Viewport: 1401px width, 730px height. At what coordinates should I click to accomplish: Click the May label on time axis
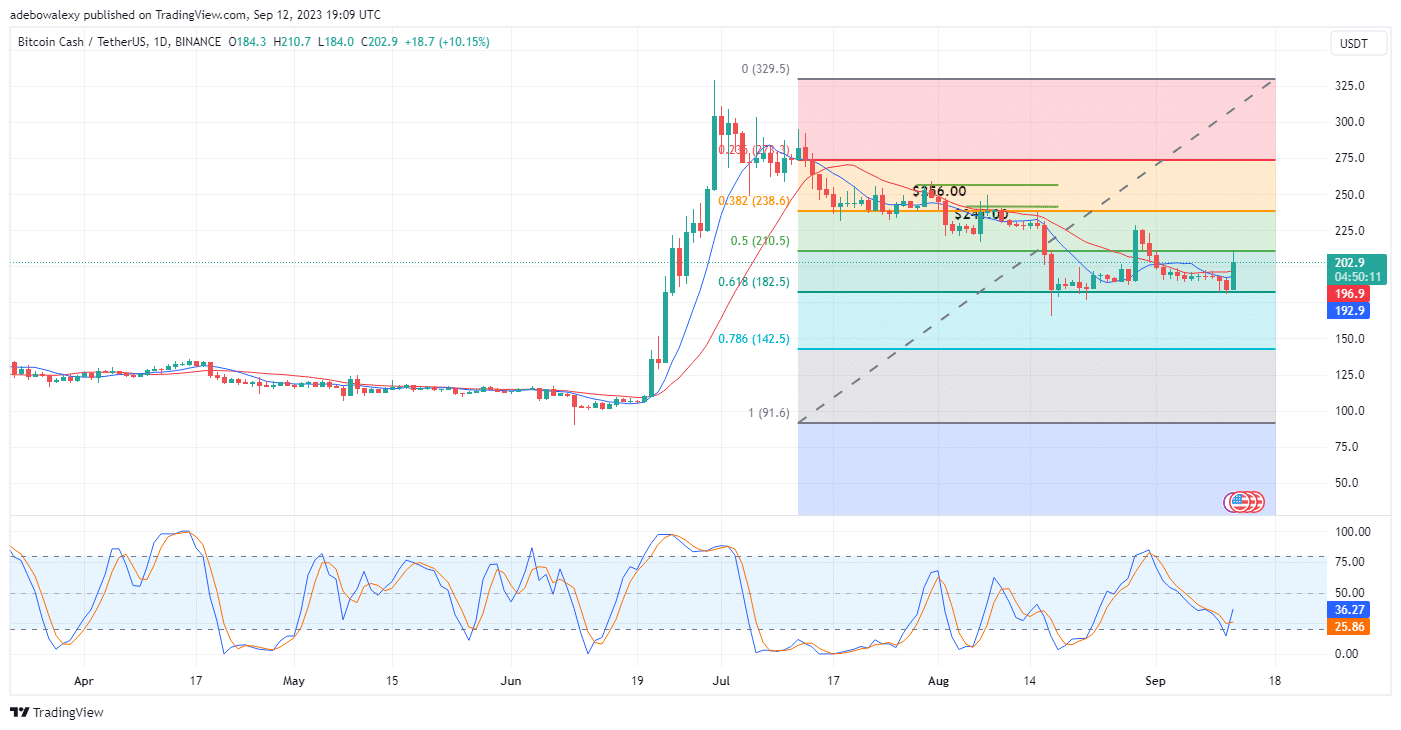tap(293, 681)
